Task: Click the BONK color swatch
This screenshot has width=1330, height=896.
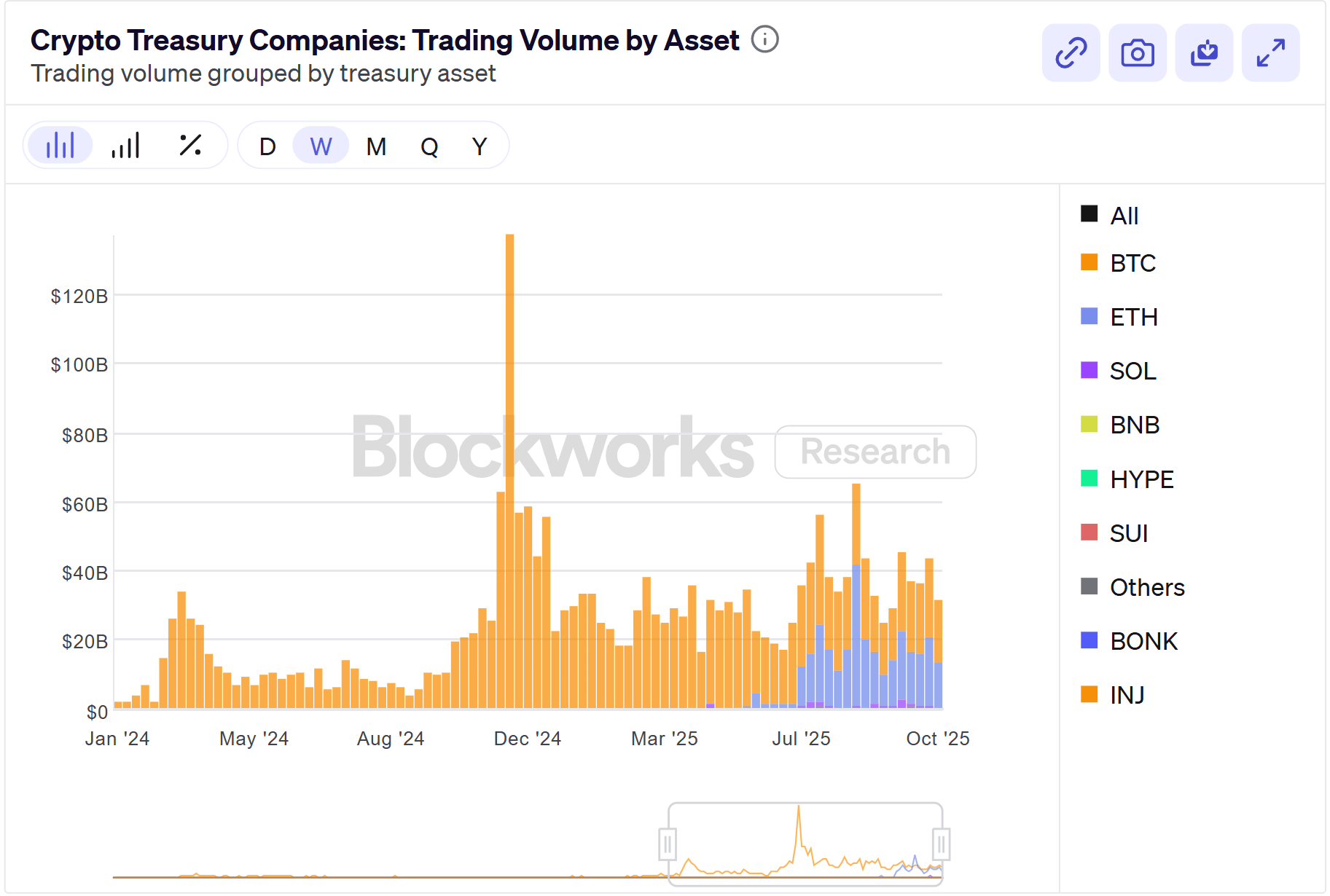Action: (x=1090, y=641)
